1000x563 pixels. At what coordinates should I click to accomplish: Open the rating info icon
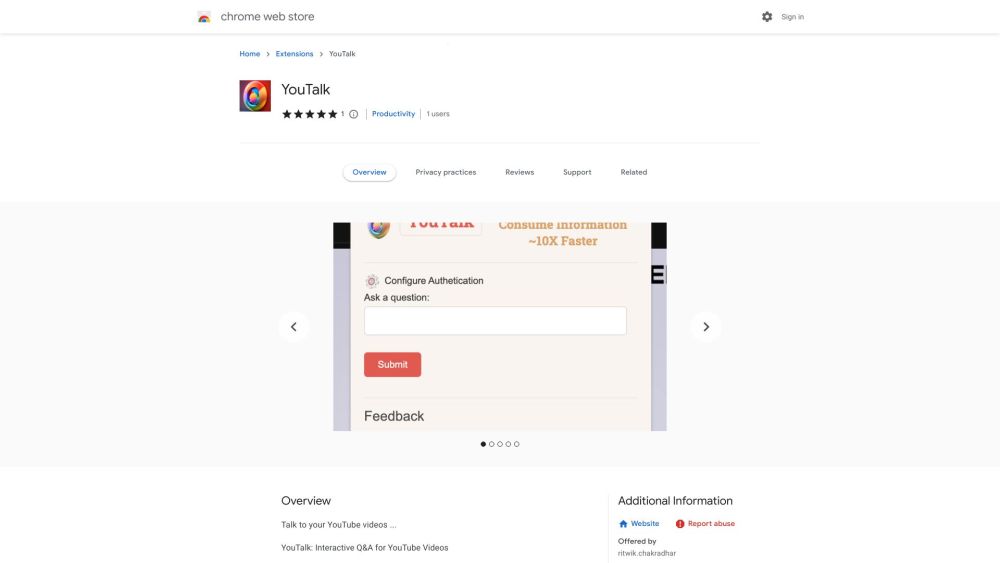click(353, 114)
